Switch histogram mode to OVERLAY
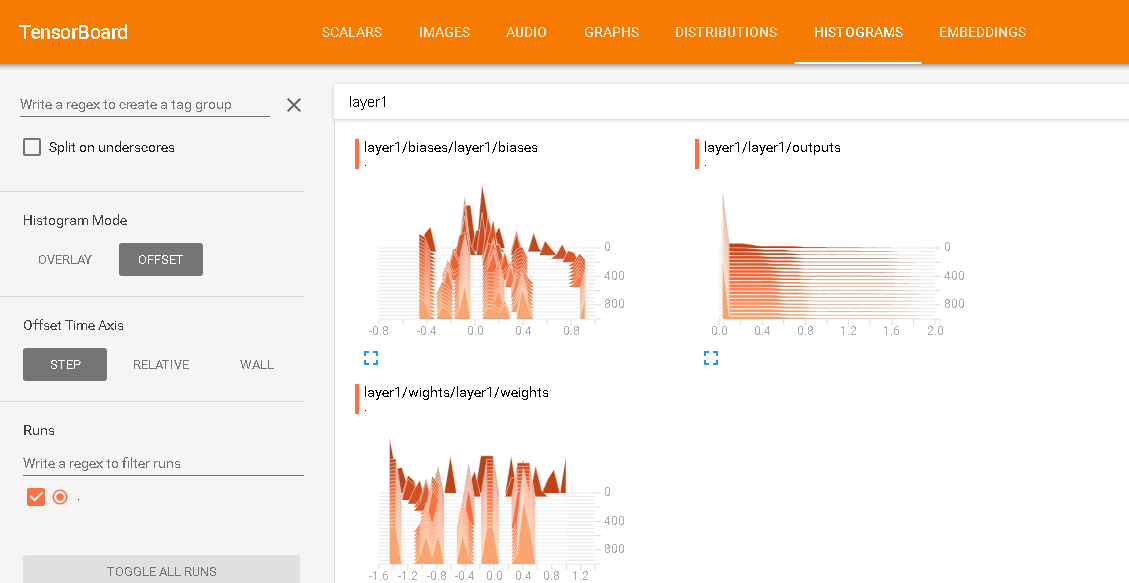Viewport: 1129px width, 583px height. pyautogui.click(x=65, y=260)
